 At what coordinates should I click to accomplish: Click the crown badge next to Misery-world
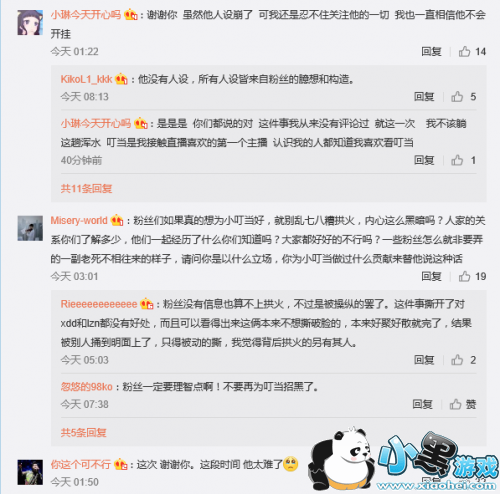point(117,220)
